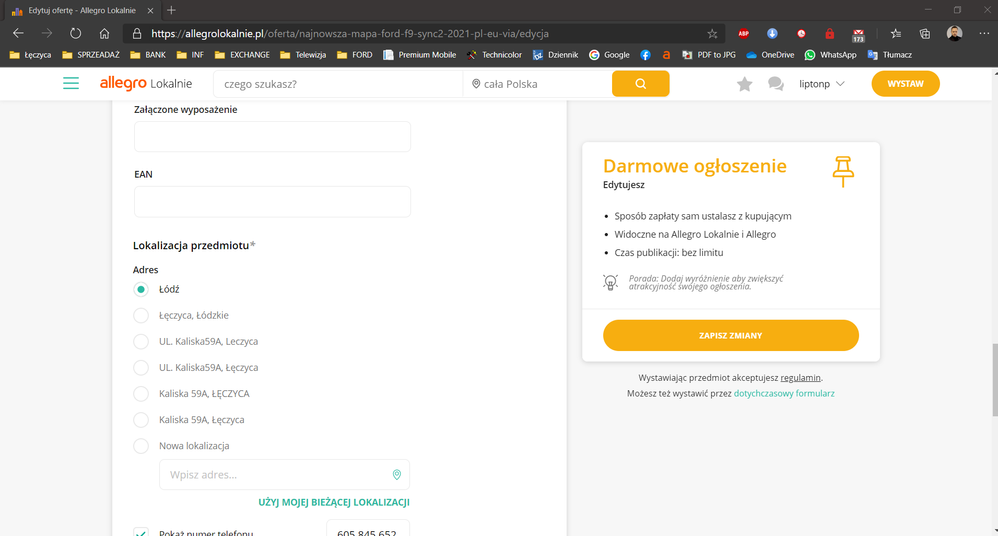Screen dimensions: 998x536
Task: Select Nowa lokalizacja radio option
Action: pyautogui.click(x=141, y=446)
